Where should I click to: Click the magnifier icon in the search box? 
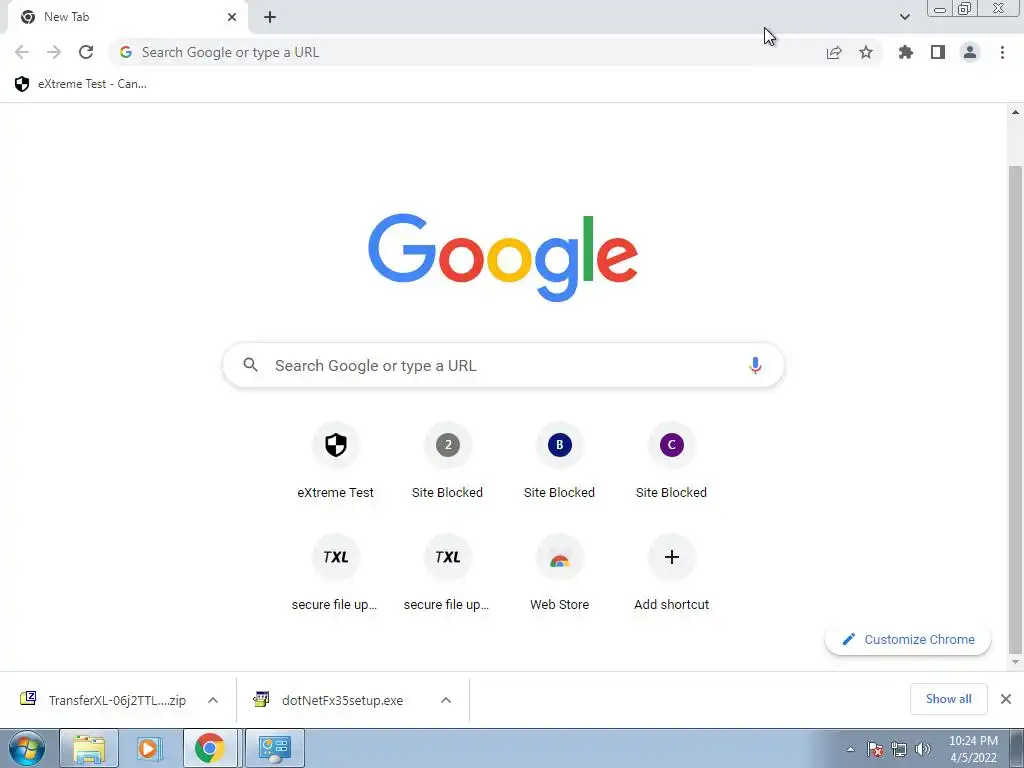point(250,364)
